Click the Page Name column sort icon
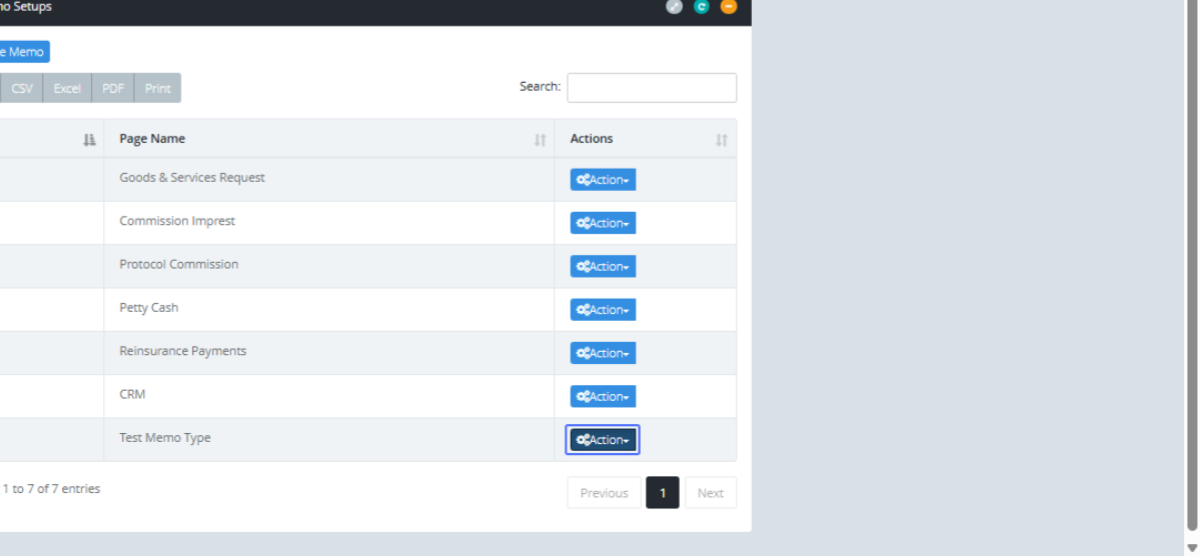The height and width of the screenshot is (556, 1200). [540, 140]
